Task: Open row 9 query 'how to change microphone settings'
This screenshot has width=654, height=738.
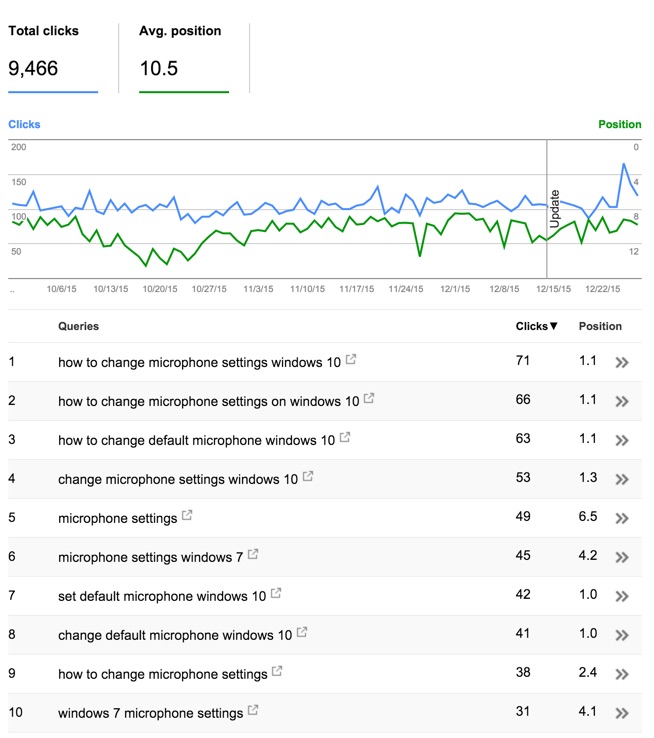Action: point(162,674)
